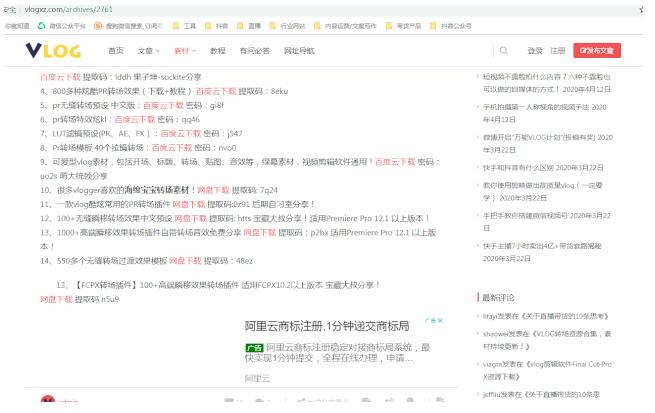Open the search magnifier icon in header
Image resolution: width=655 pixels, height=413 pixels.
pyautogui.click(x=504, y=51)
